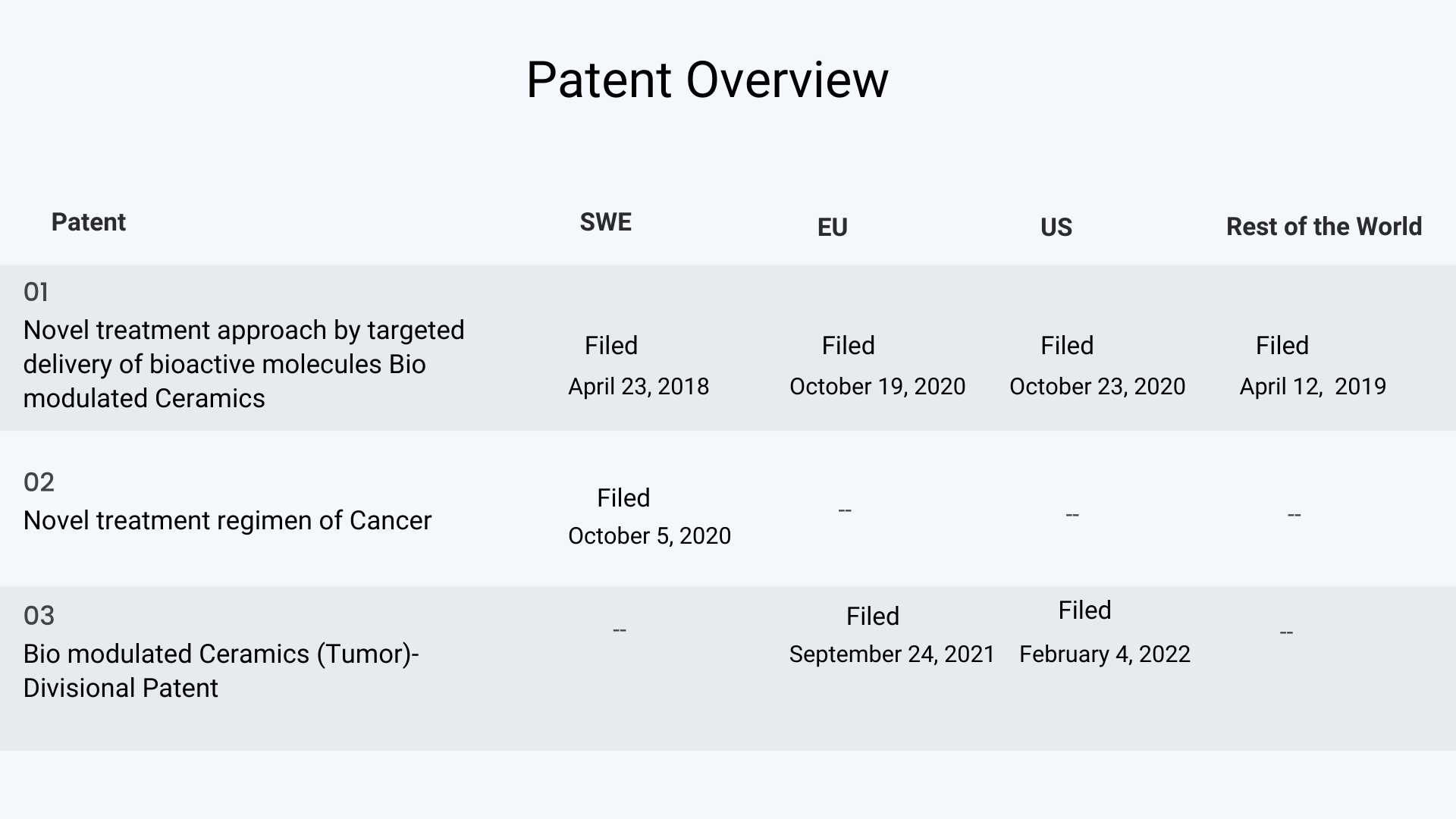
Task: Click the EU column header
Action: click(x=832, y=227)
